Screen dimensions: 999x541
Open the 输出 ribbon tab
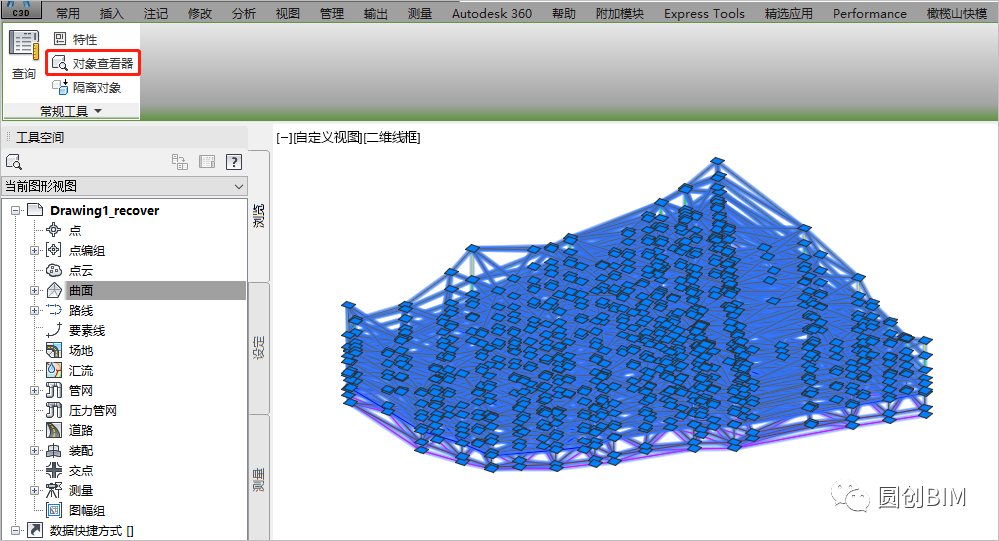pyautogui.click(x=375, y=13)
